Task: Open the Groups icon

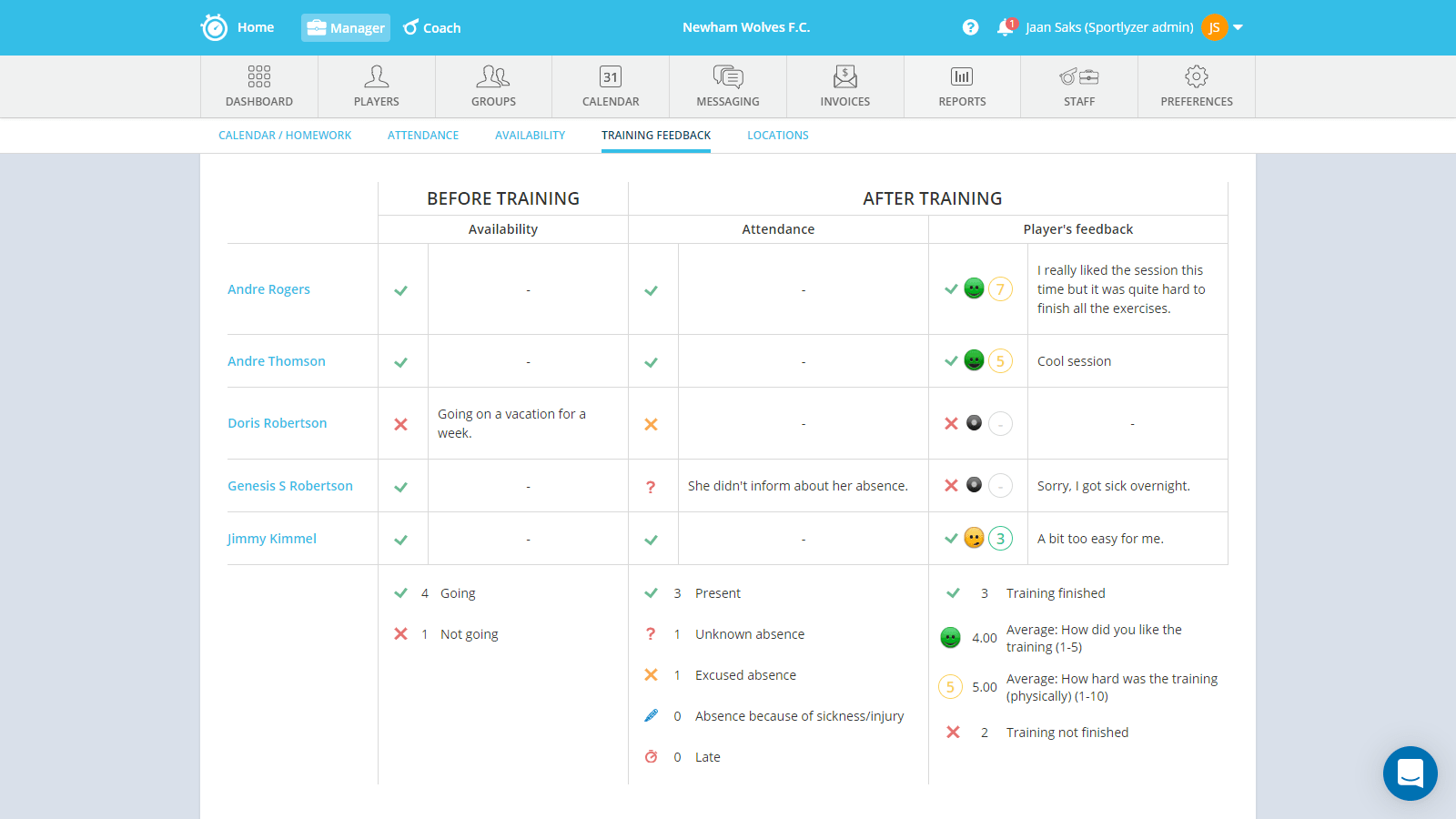Action: tap(493, 76)
